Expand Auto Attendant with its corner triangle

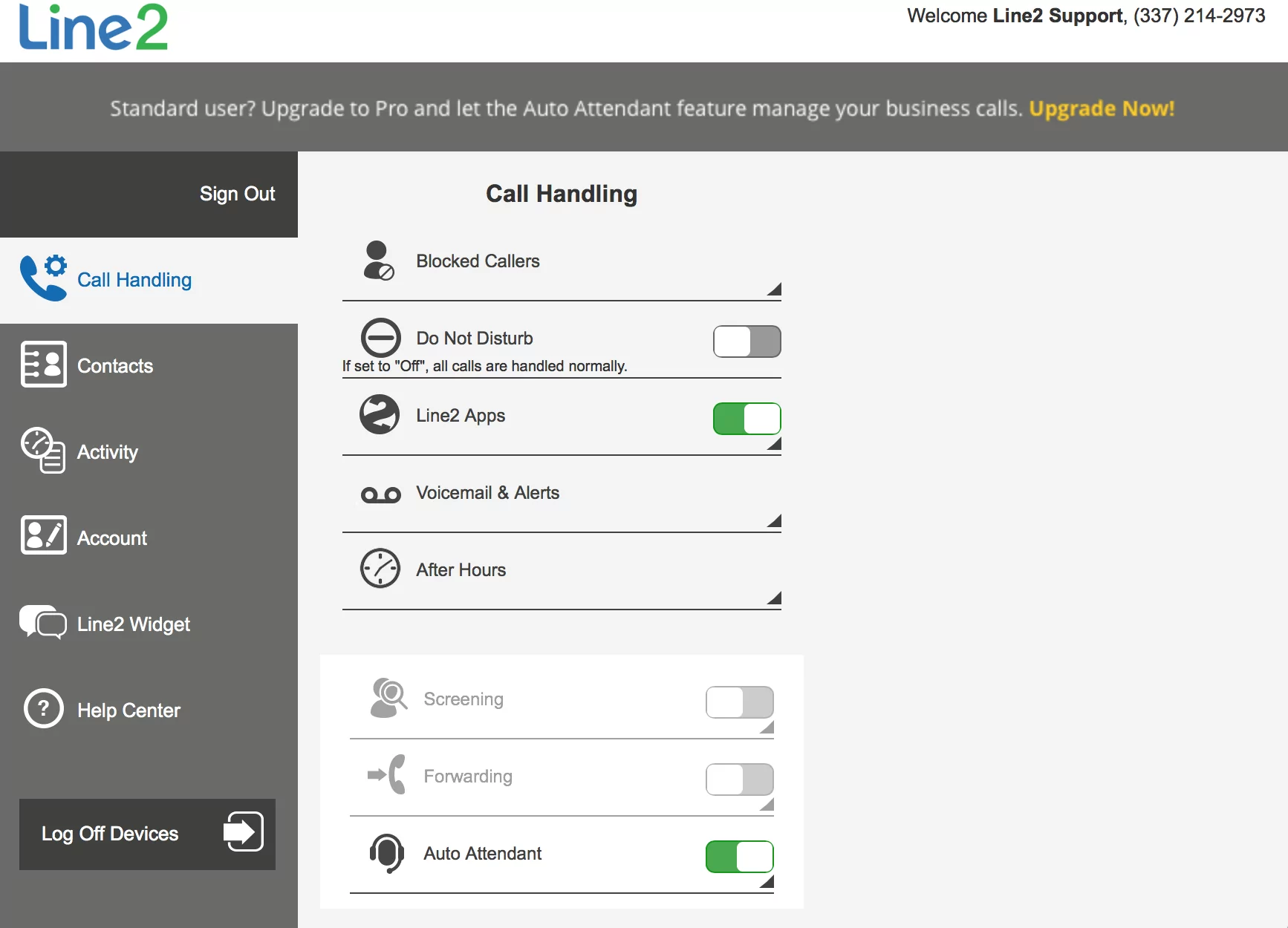(767, 882)
